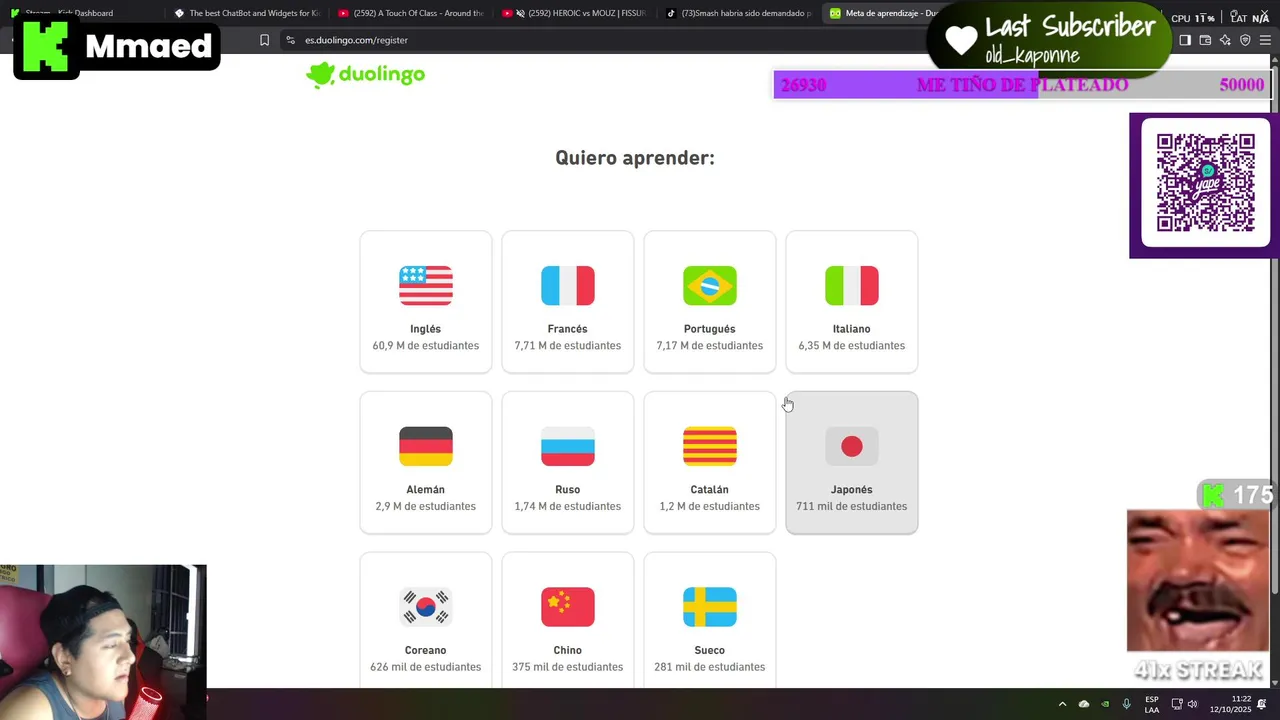
Task: Switch ESP LAA keyboard language
Action: point(1152,704)
